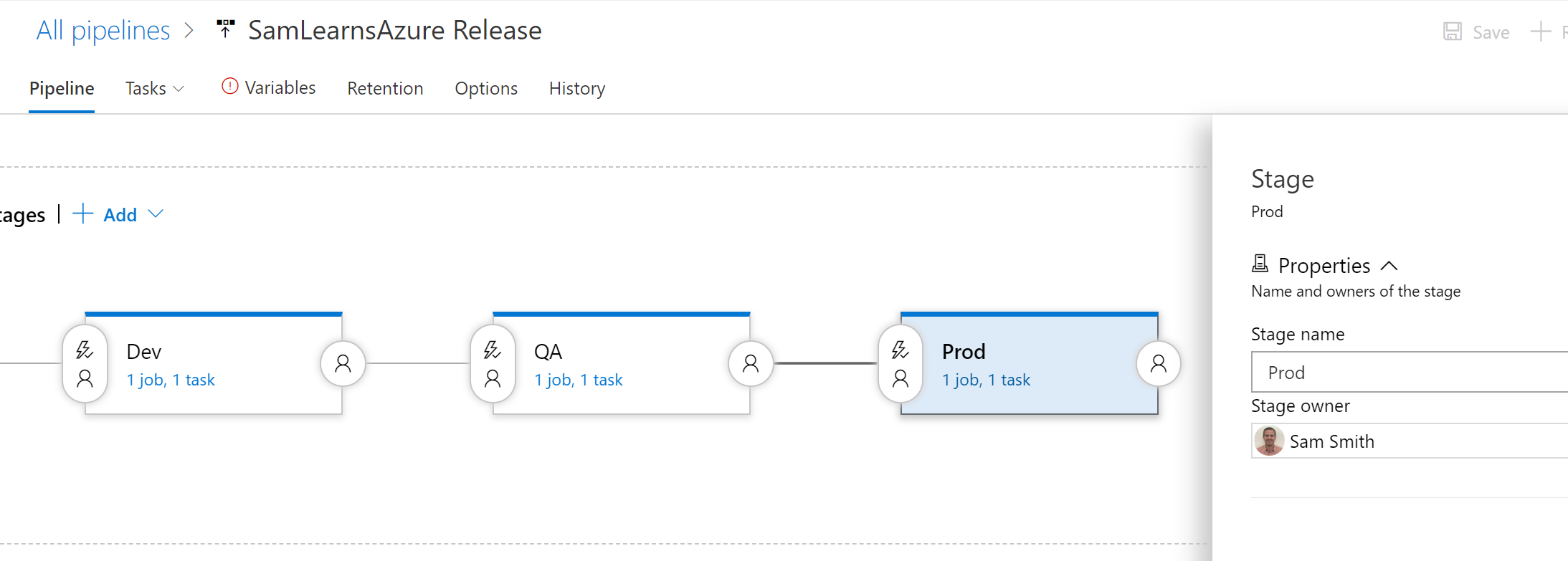The image size is (1568, 561).
Task: Open the Tasks dropdown menu
Action: (155, 88)
